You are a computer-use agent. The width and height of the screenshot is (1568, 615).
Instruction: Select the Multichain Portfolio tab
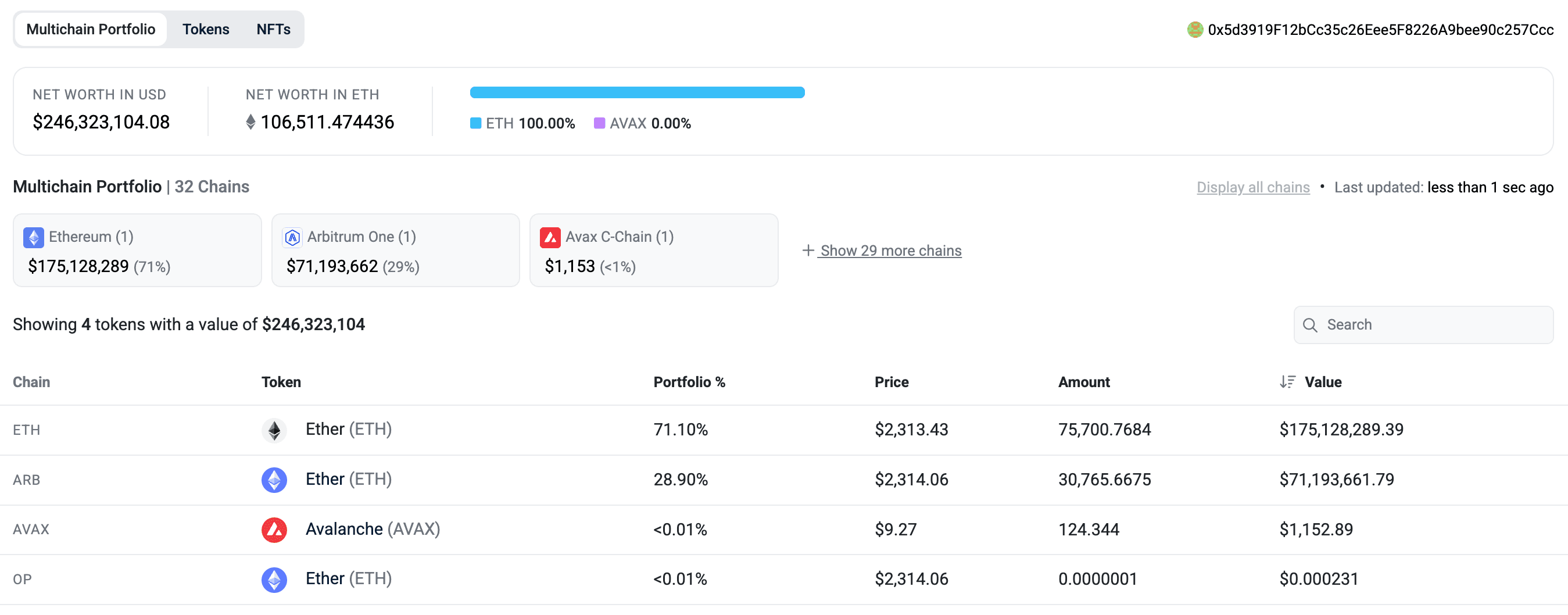[x=91, y=29]
